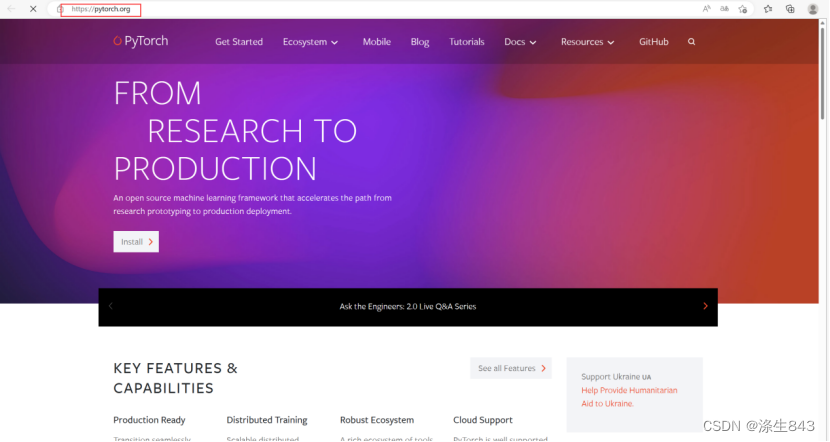Click the Robust Ecosystem feature heading
The width and height of the screenshot is (830, 442).
click(x=377, y=420)
